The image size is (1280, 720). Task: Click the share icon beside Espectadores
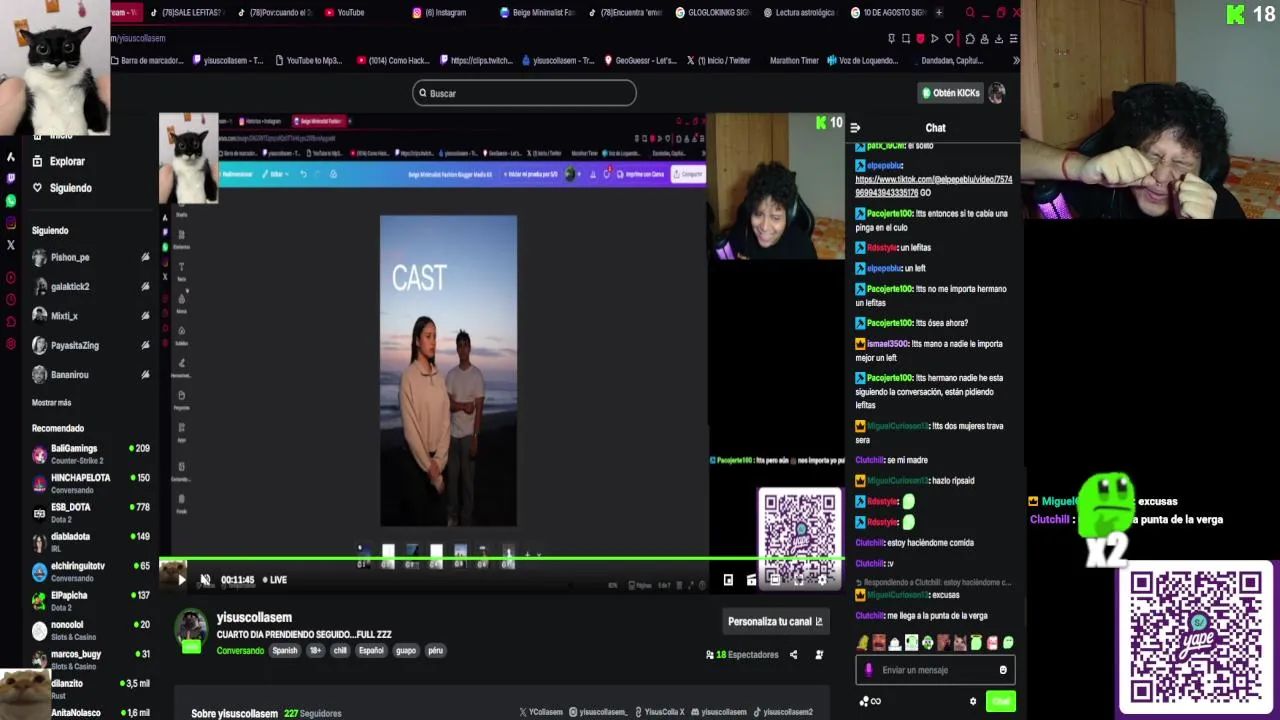793,655
